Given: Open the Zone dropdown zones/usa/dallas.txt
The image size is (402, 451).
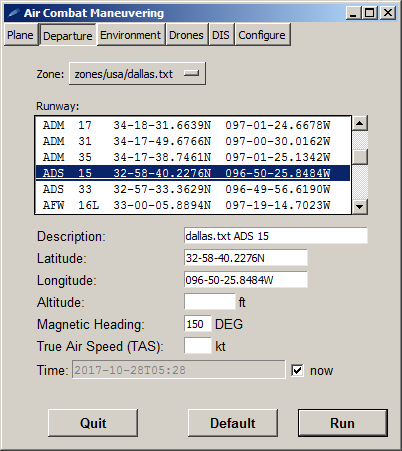Looking at the screenshot, I should 137,74.
